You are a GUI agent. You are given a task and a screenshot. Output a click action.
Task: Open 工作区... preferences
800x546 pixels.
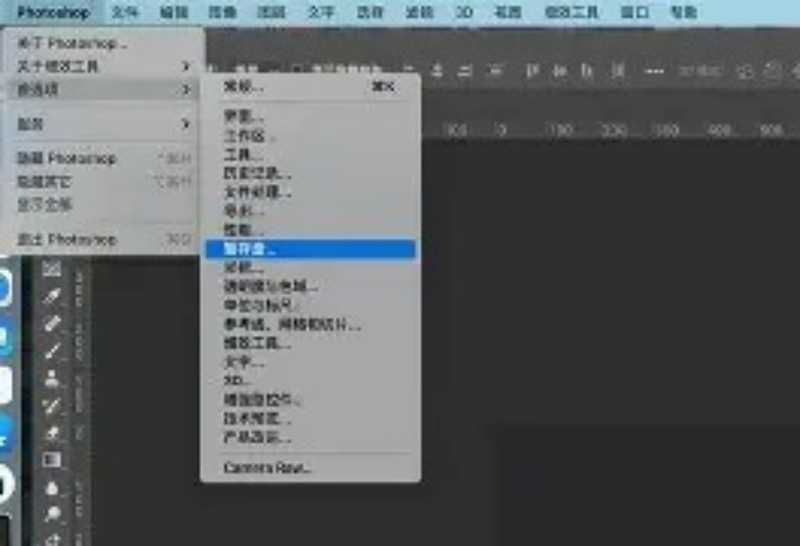pyautogui.click(x=310, y=136)
